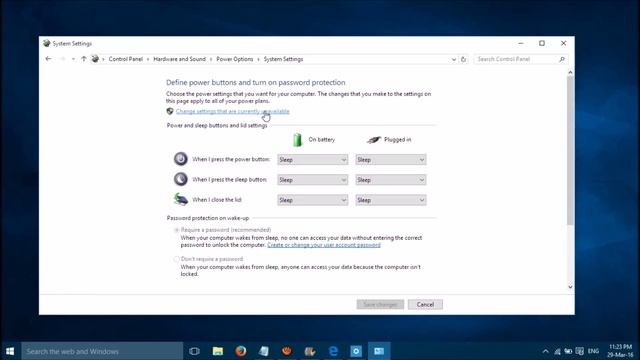The image size is (640, 360).
Task: Open power button On battery dropdown
Action: tap(313, 160)
